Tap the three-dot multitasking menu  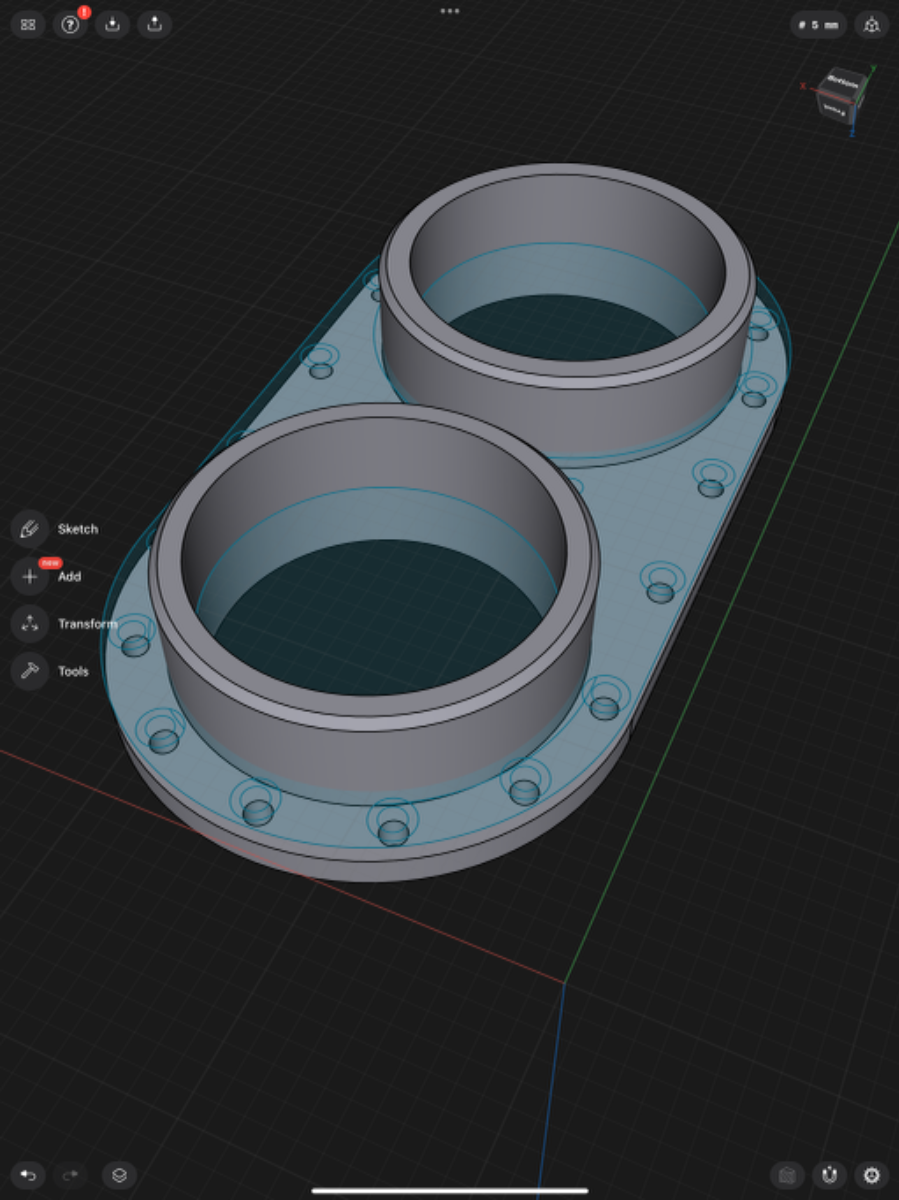pos(450,11)
